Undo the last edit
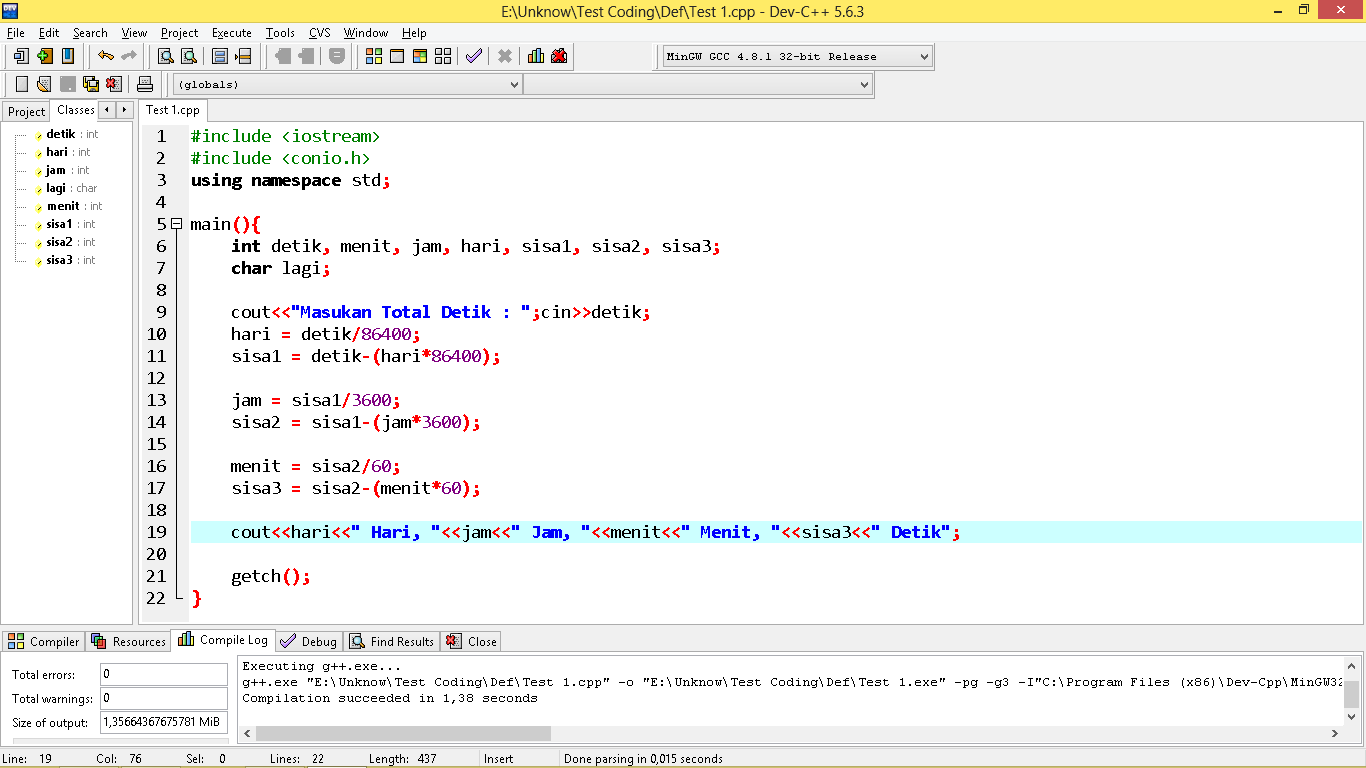Viewport: 1366px width, 768px height. 105,56
